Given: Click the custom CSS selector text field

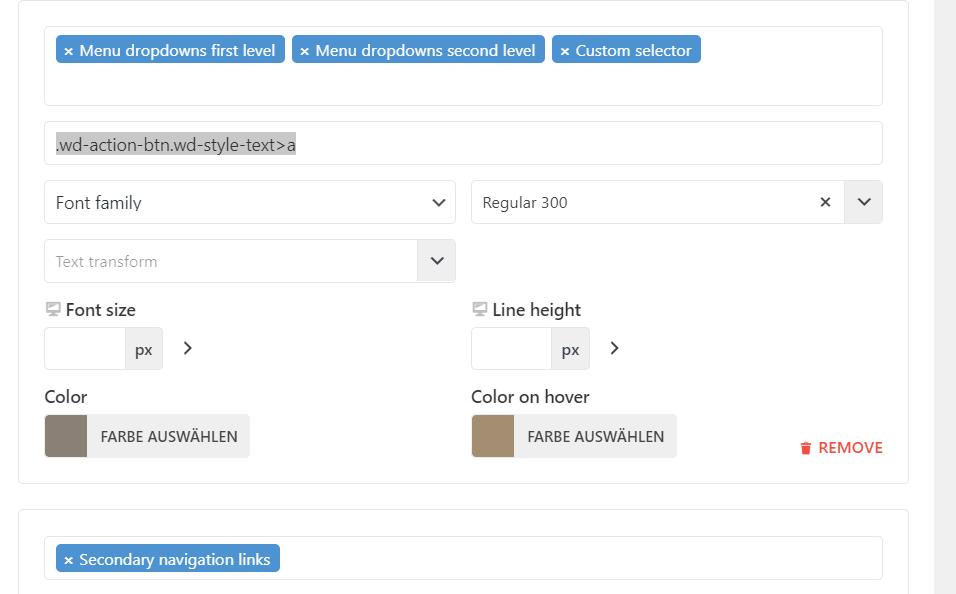Looking at the screenshot, I should click(x=463, y=143).
